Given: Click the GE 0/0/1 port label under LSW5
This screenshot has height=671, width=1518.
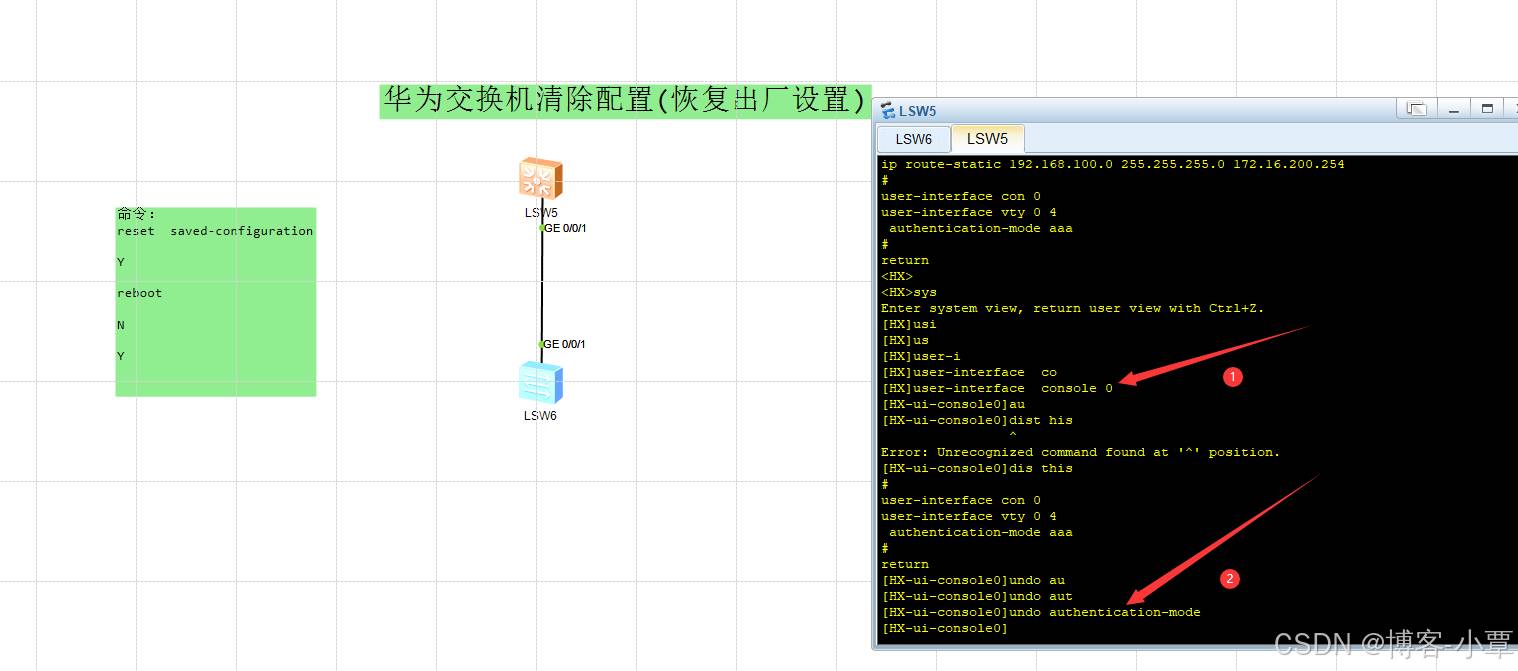Looking at the screenshot, I should (x=565, y=228).
